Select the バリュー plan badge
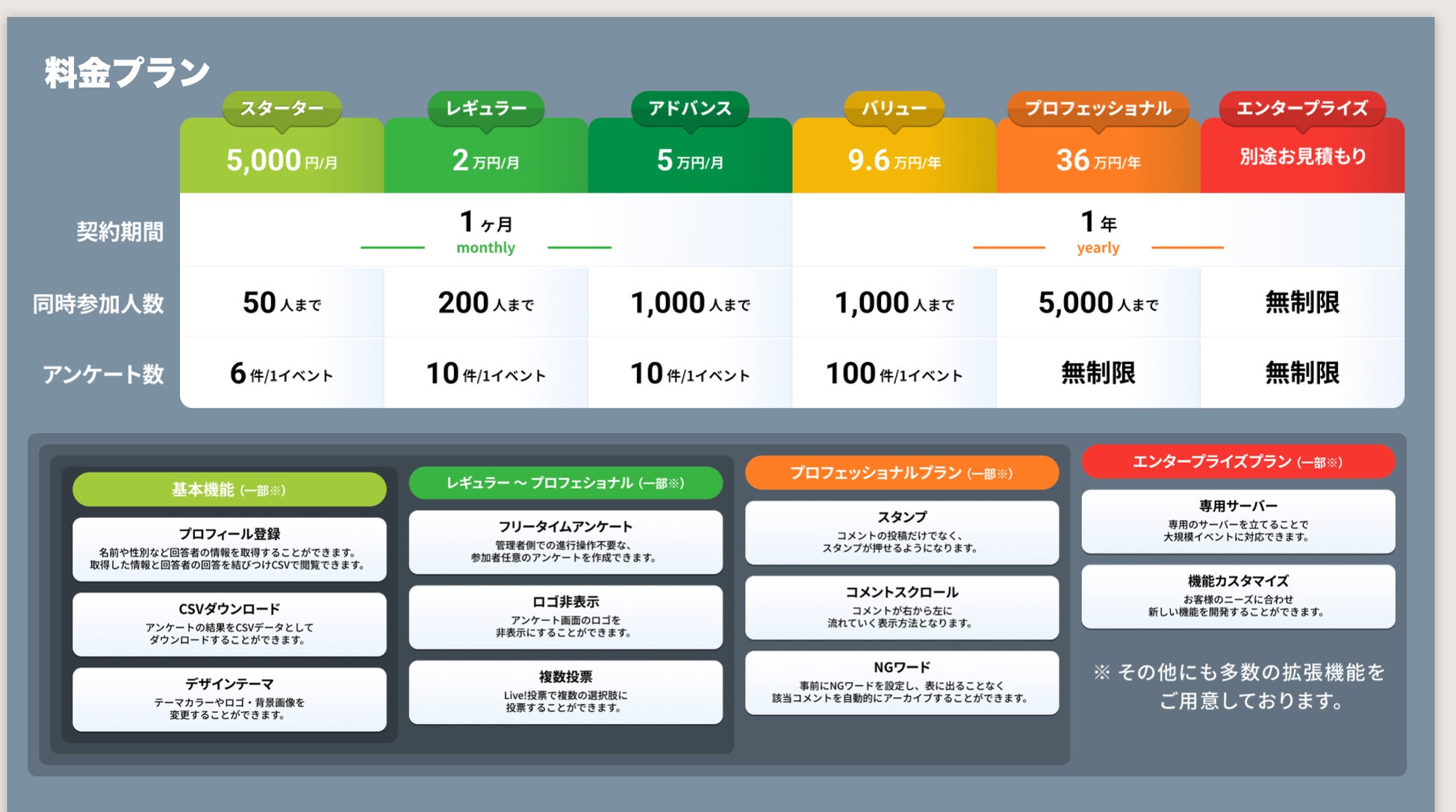Viewport: 1456px width, 812px height. tap(894, 108)
